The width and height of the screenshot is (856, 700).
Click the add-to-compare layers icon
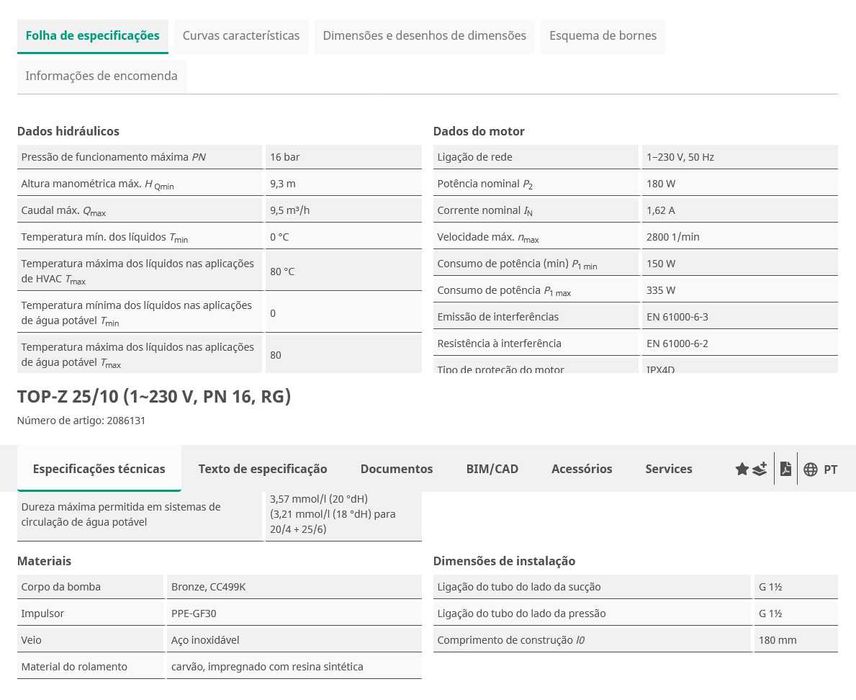tap(760, 468)
